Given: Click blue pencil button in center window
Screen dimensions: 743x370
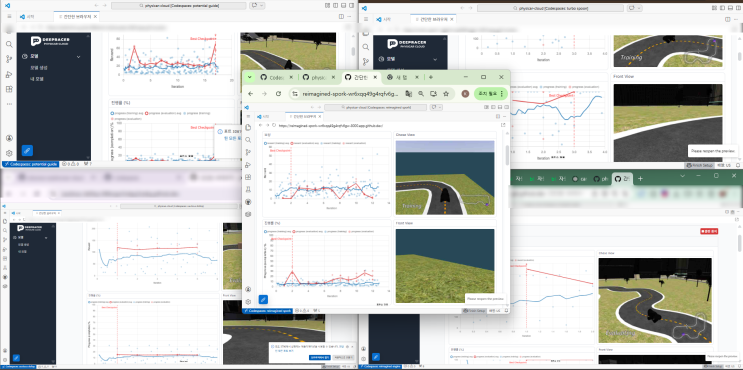Looking at the screenshot, I should [263, 299].
